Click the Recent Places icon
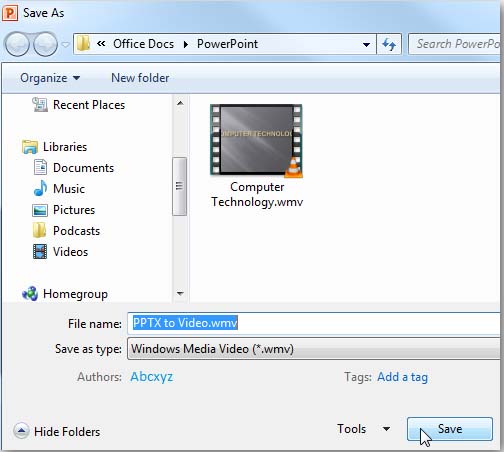This screenshot has width=504, height=452. [40, 104]
